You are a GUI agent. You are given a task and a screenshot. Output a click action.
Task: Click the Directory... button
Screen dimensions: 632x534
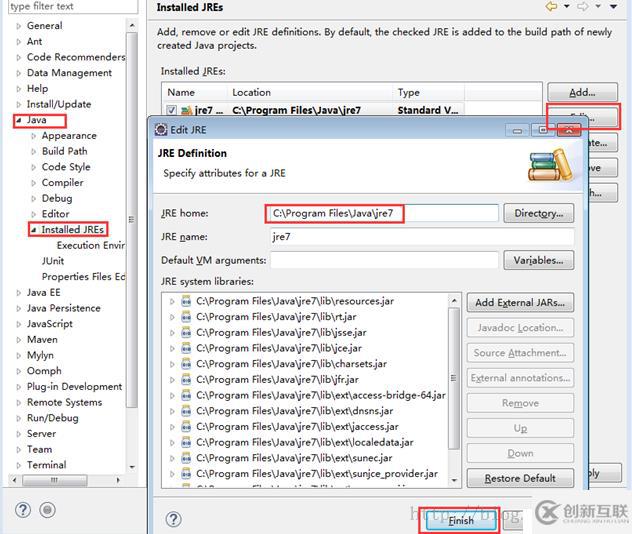(538, 213)
